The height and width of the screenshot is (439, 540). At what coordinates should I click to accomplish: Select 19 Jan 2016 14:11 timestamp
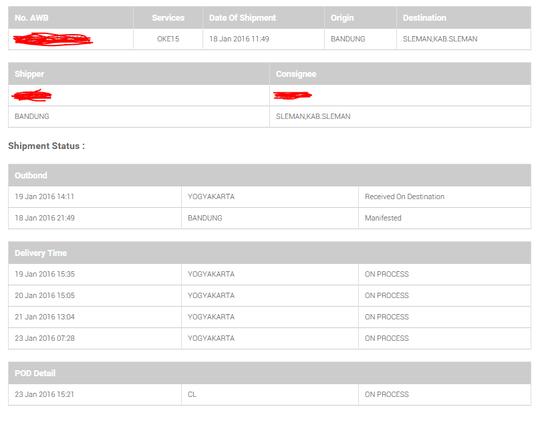click(x=44, y=197)
